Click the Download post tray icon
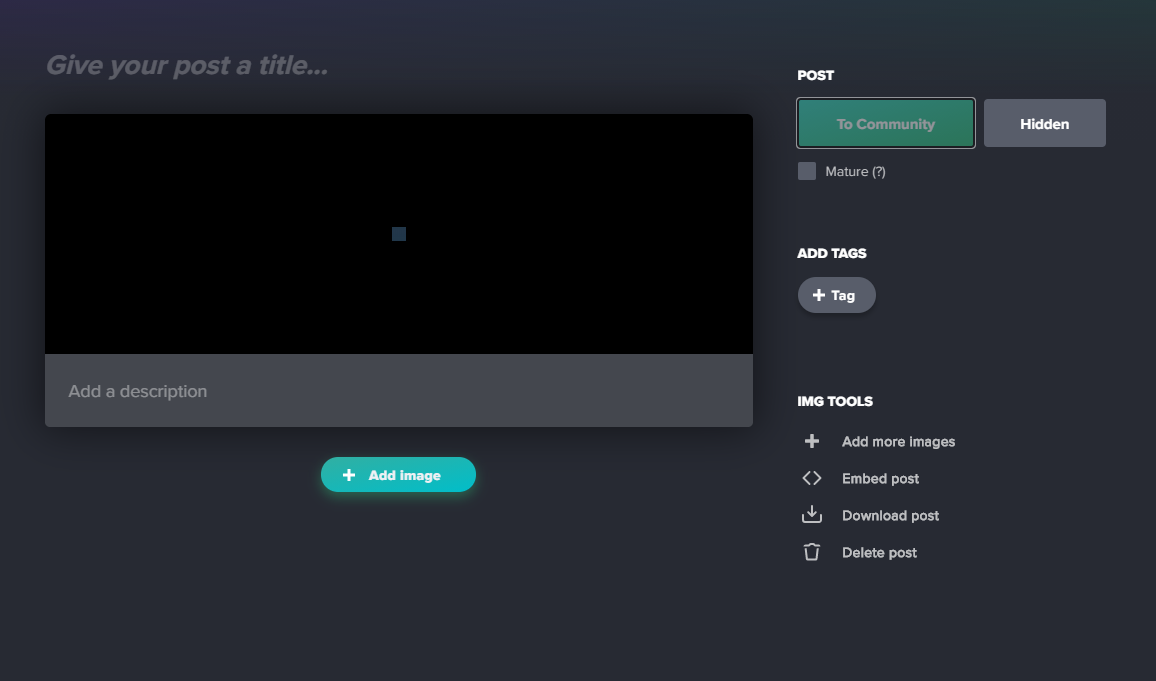Screen dimensions: 1156x681 tap(812, 514)
